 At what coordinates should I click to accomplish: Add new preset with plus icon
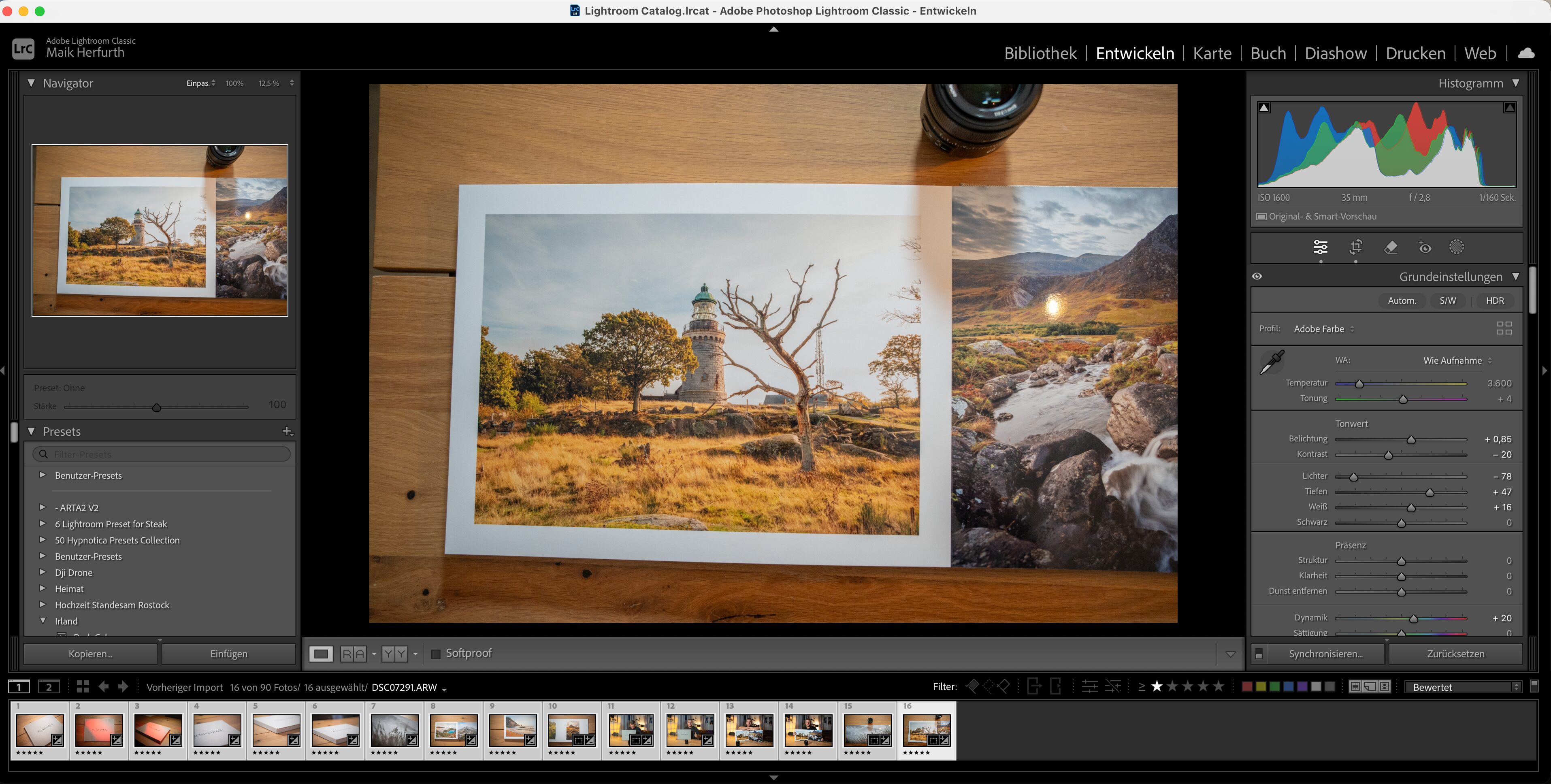click(x=287, y=431)
